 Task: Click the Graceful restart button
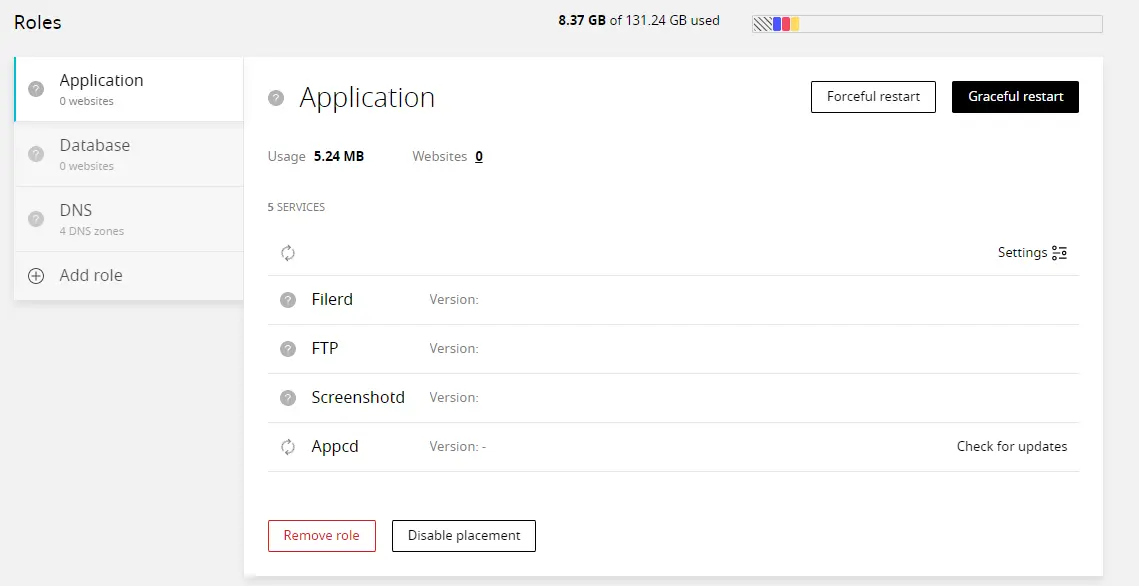[x=1016, y=97]
